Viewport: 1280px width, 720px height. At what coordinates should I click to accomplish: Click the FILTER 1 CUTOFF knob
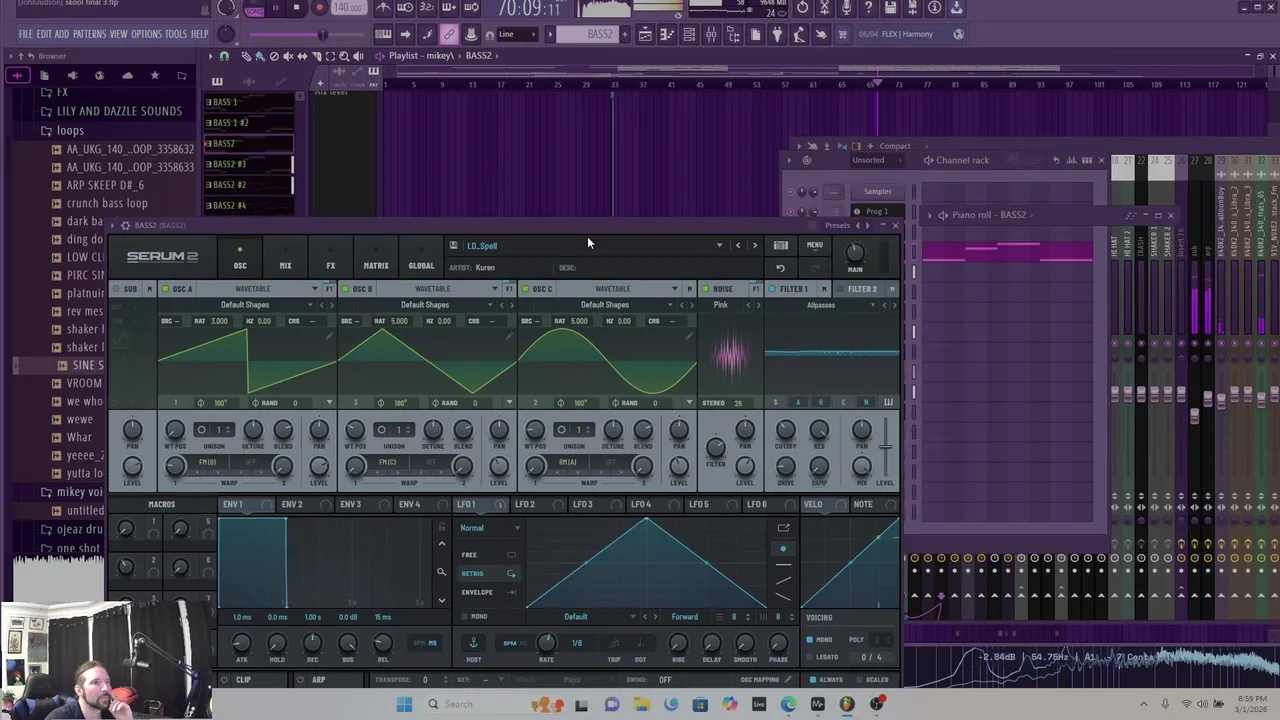(x=786, y=431)
